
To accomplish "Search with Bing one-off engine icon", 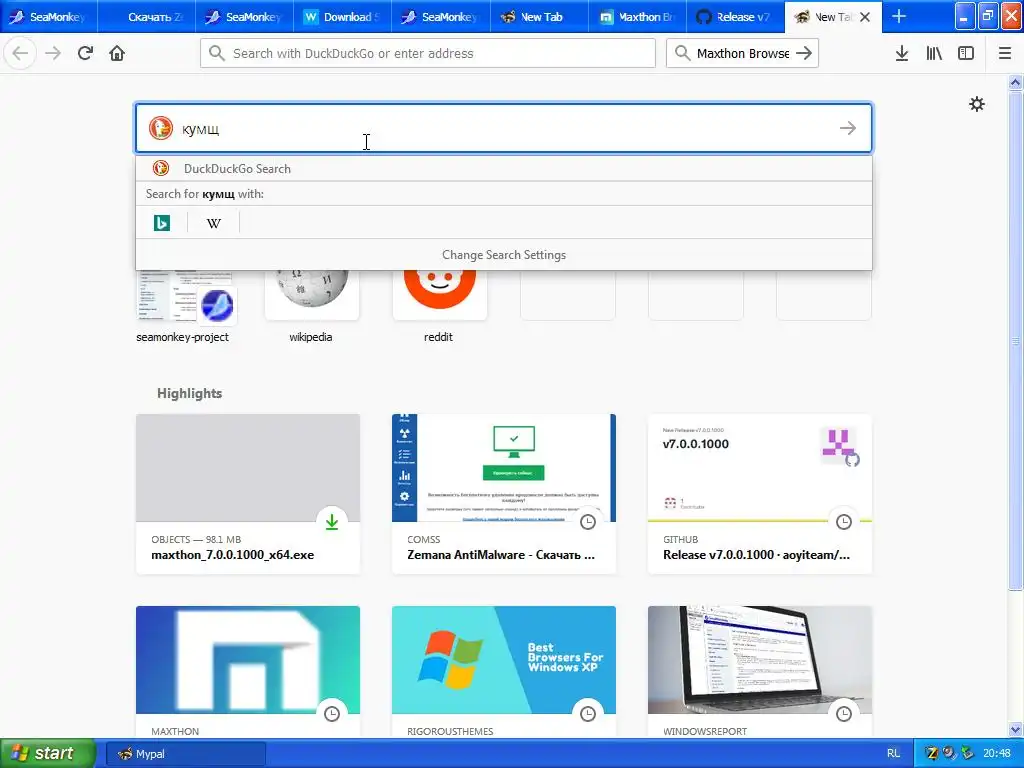I will (x=161, y=223).
